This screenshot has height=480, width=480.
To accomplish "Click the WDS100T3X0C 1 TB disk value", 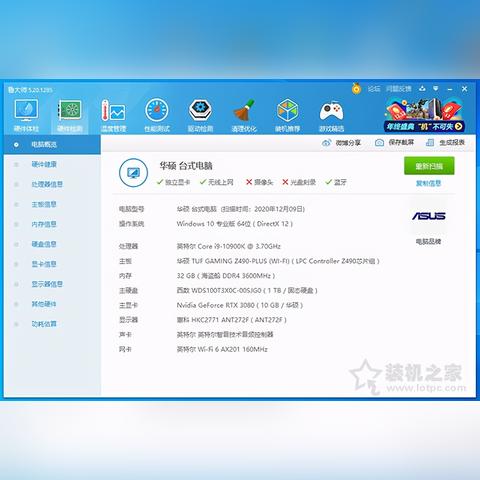I will point(247,290).
